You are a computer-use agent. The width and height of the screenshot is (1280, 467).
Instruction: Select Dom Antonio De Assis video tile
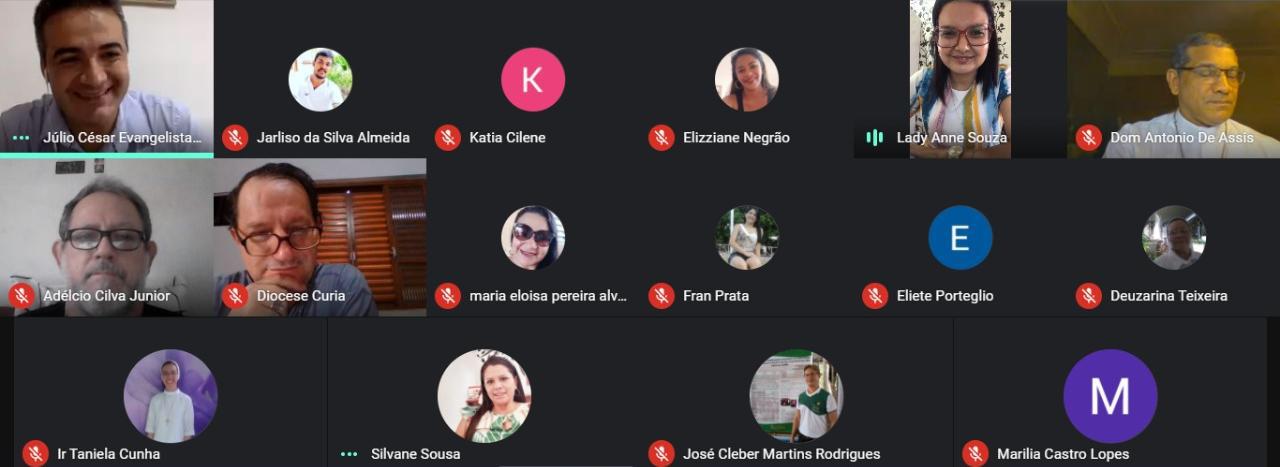(x=1173, y=79)
